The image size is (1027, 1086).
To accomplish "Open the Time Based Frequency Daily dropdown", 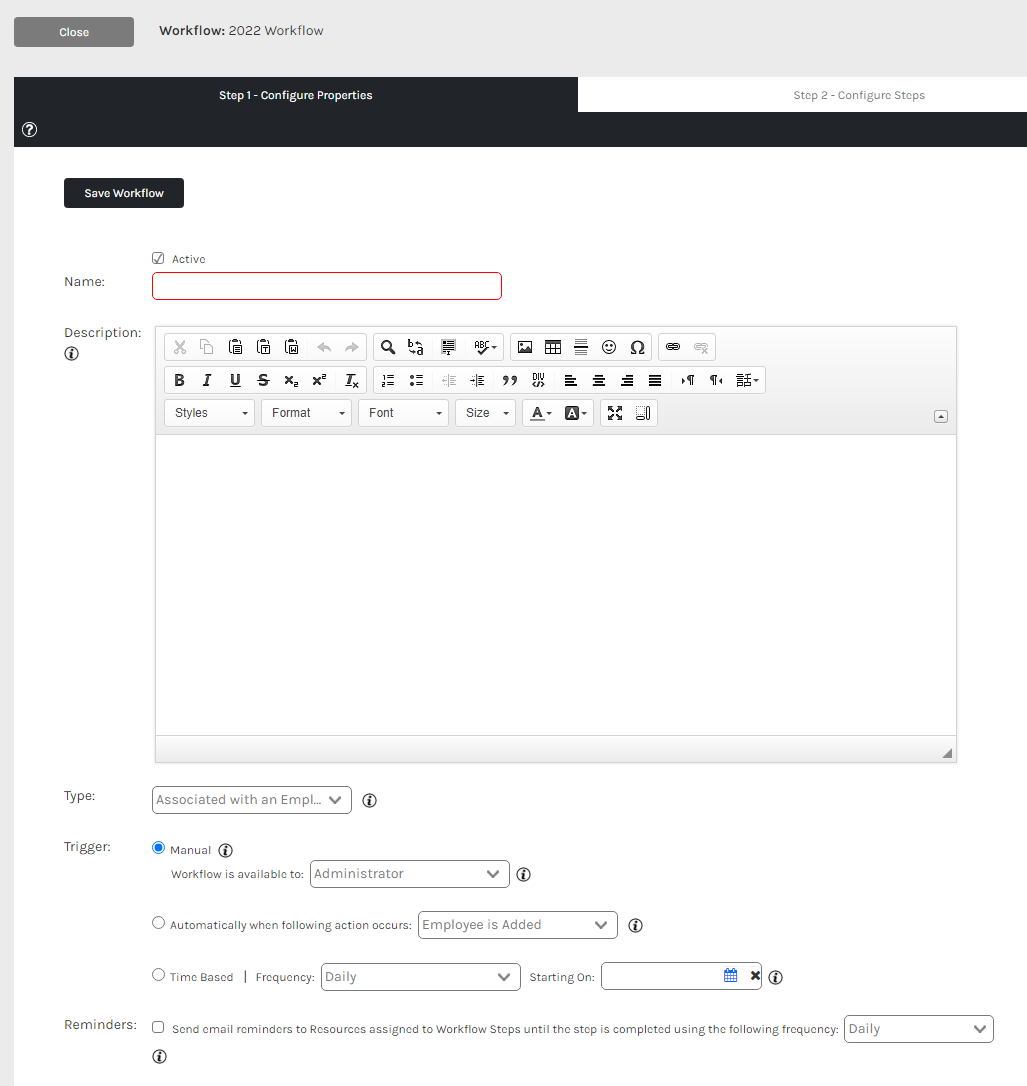I will tap(420, 977).
